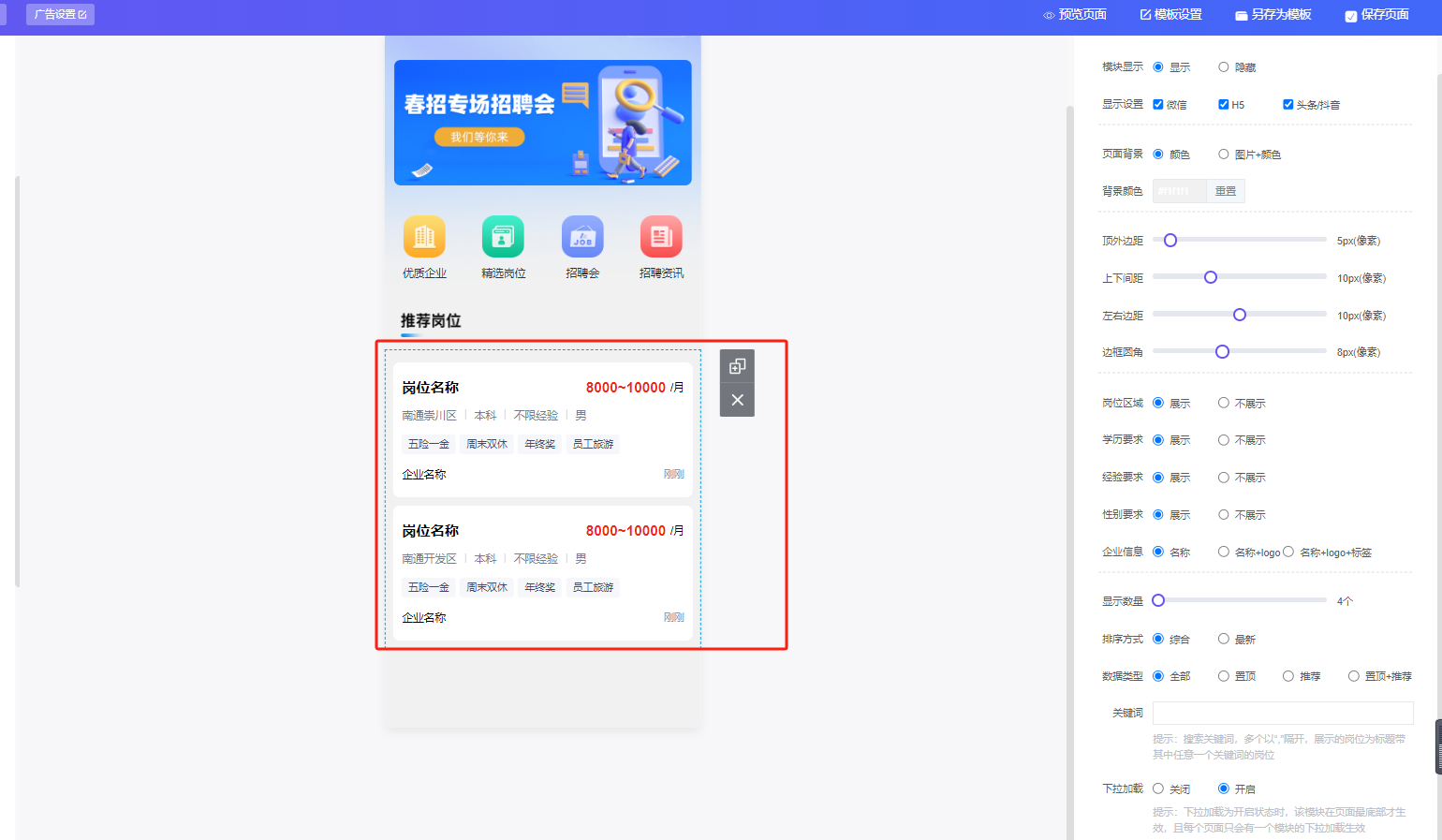Choose 另存为模板 in the header

click(x=1273, y=15)
